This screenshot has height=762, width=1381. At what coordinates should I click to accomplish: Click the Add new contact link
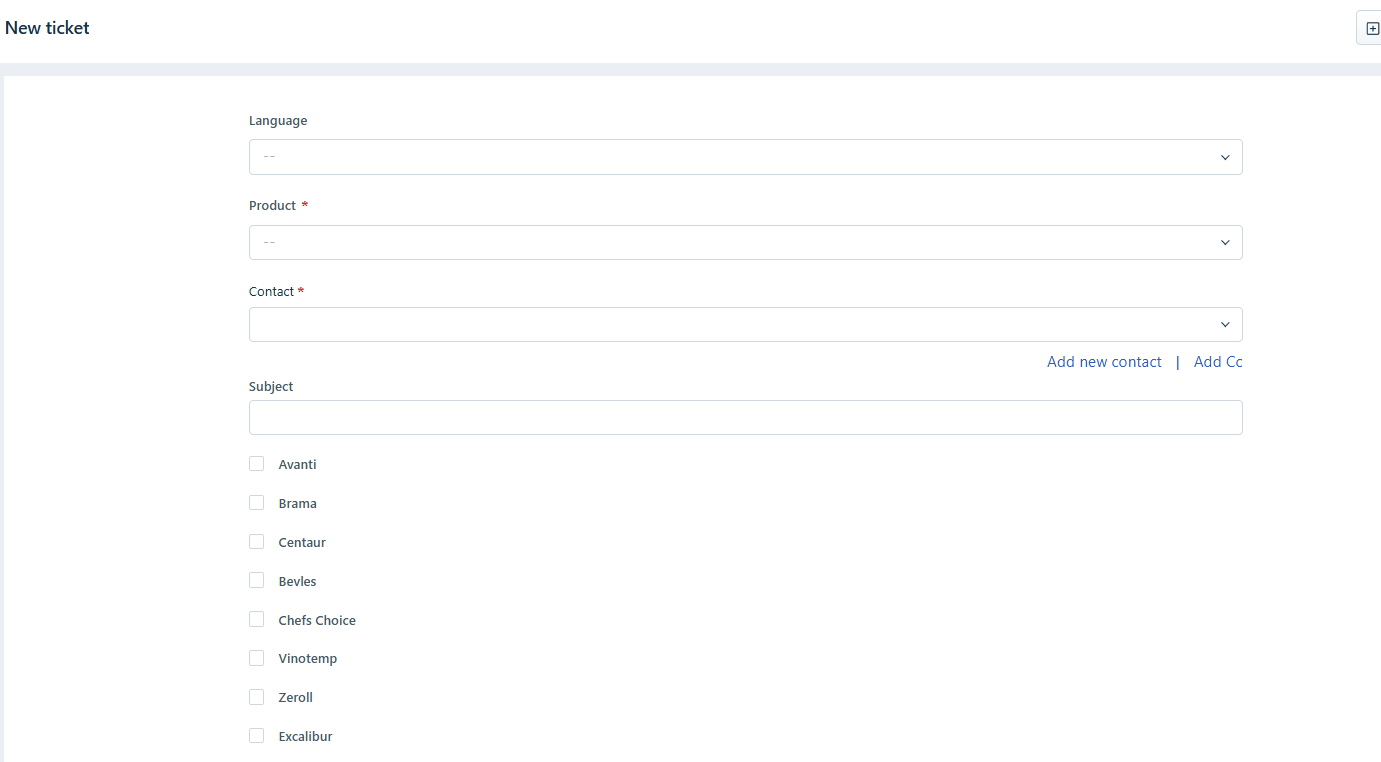pos(1104,362)
